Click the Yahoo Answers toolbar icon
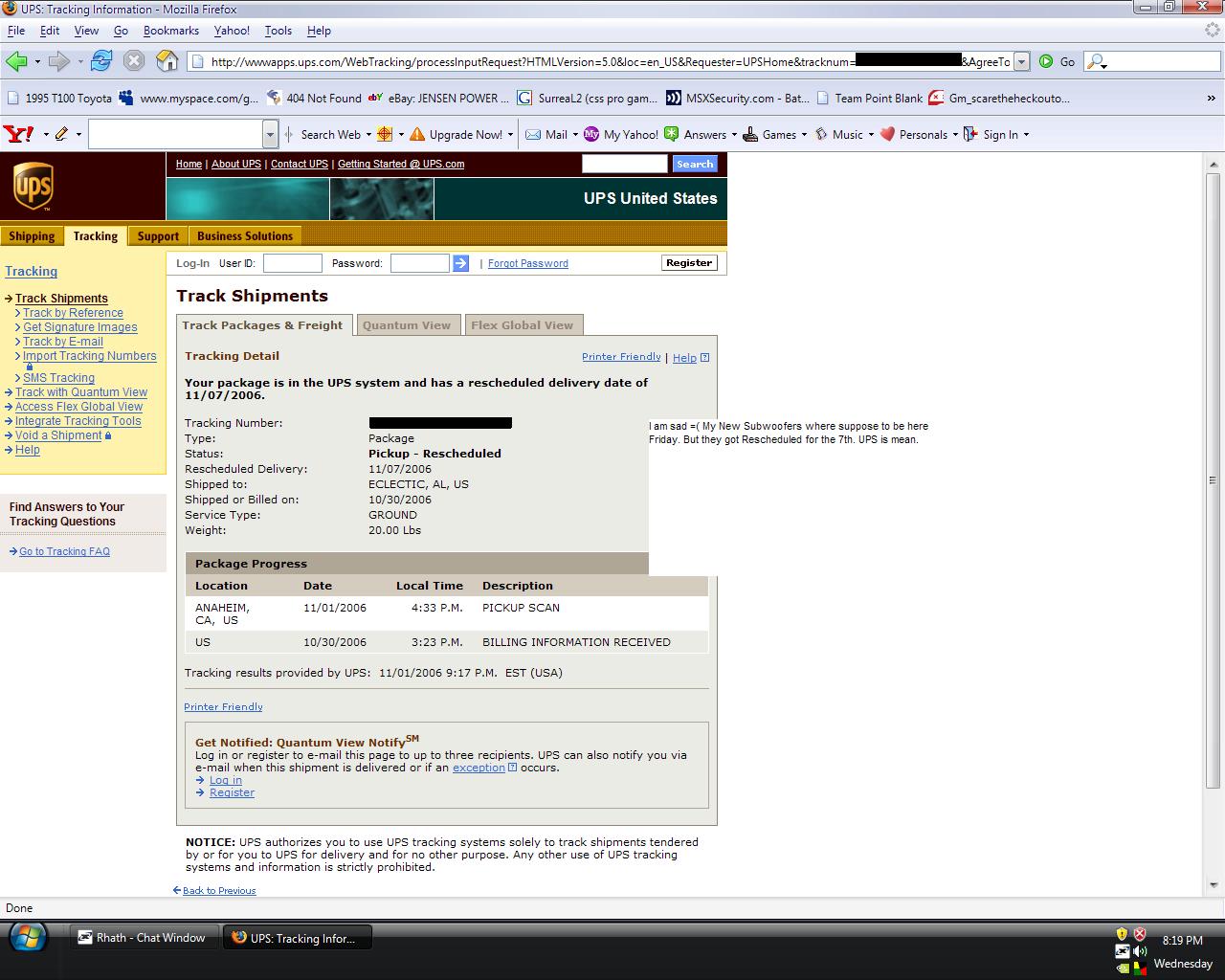1225x980 pixels. coord(672,134)
